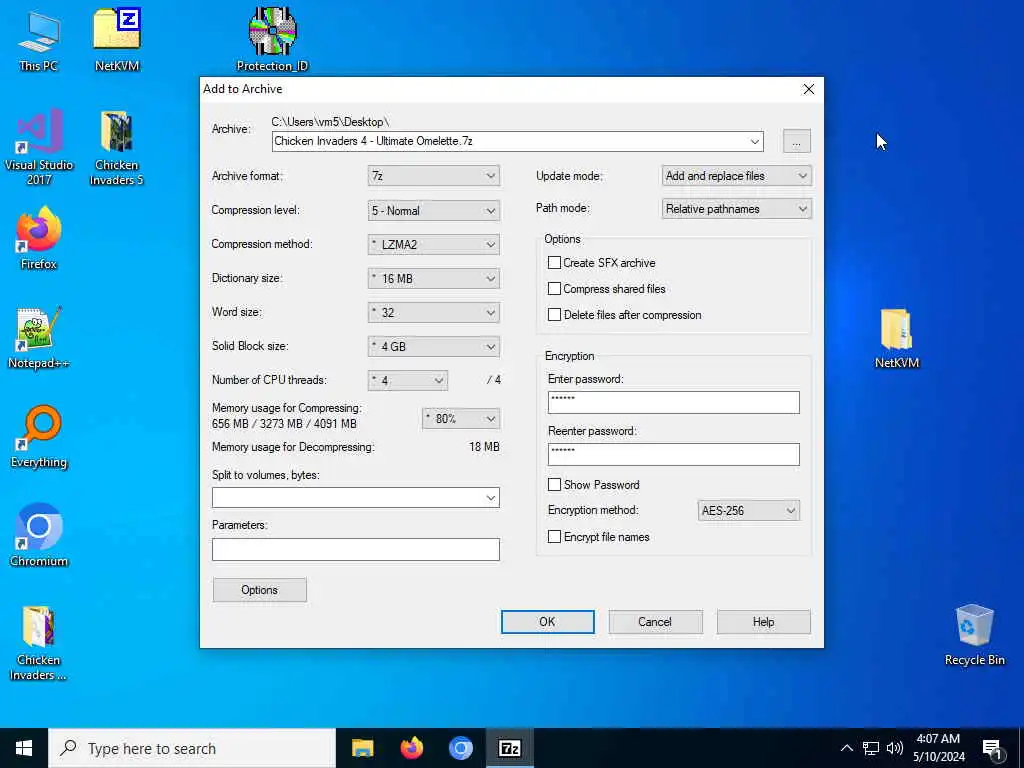The image size is (1024, 768).
Task: Cancel the Add to Archive dialog
Action: (x=655, y=622)
